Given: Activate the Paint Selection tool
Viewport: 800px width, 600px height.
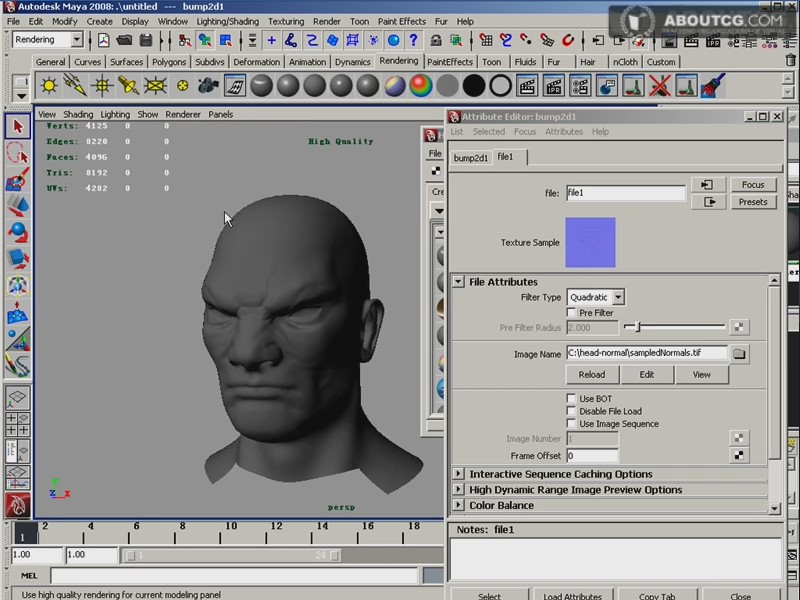Looking at the screenshot, I should (x=17, y=180).
